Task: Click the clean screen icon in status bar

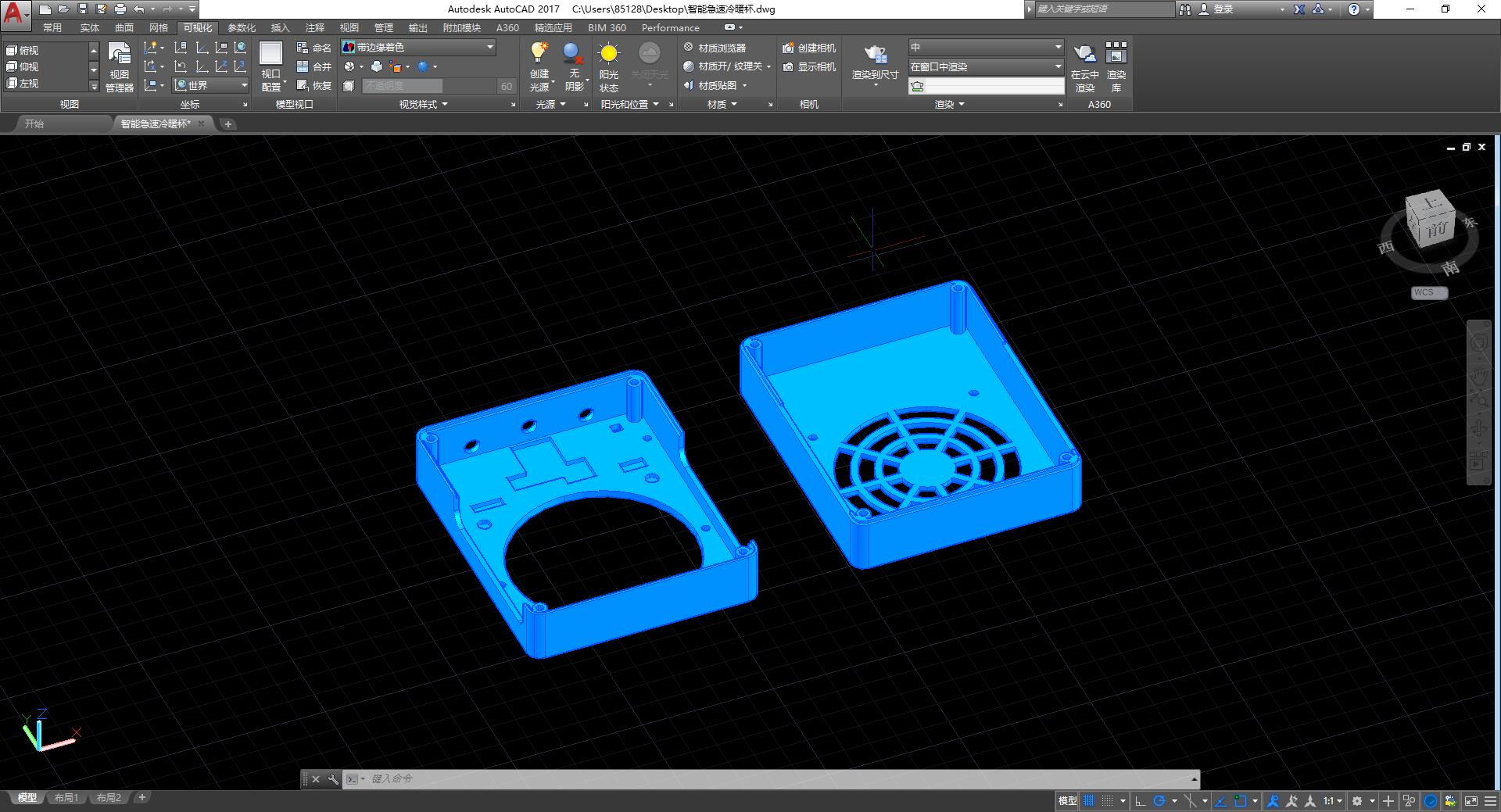Action: (1471, 801)
